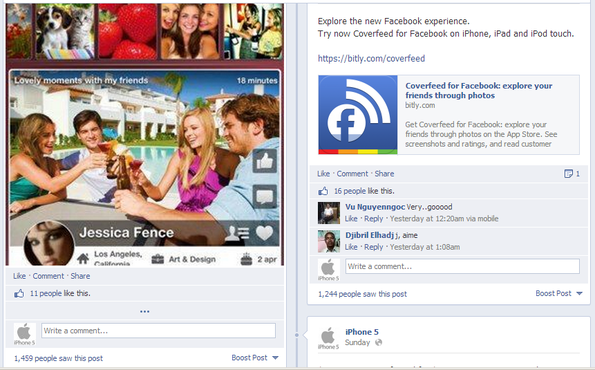This screenshot has height=370, width=595.
Task: Click timestamp Yesterday at 12:20am via mobile
Action: tap(444, 219)
